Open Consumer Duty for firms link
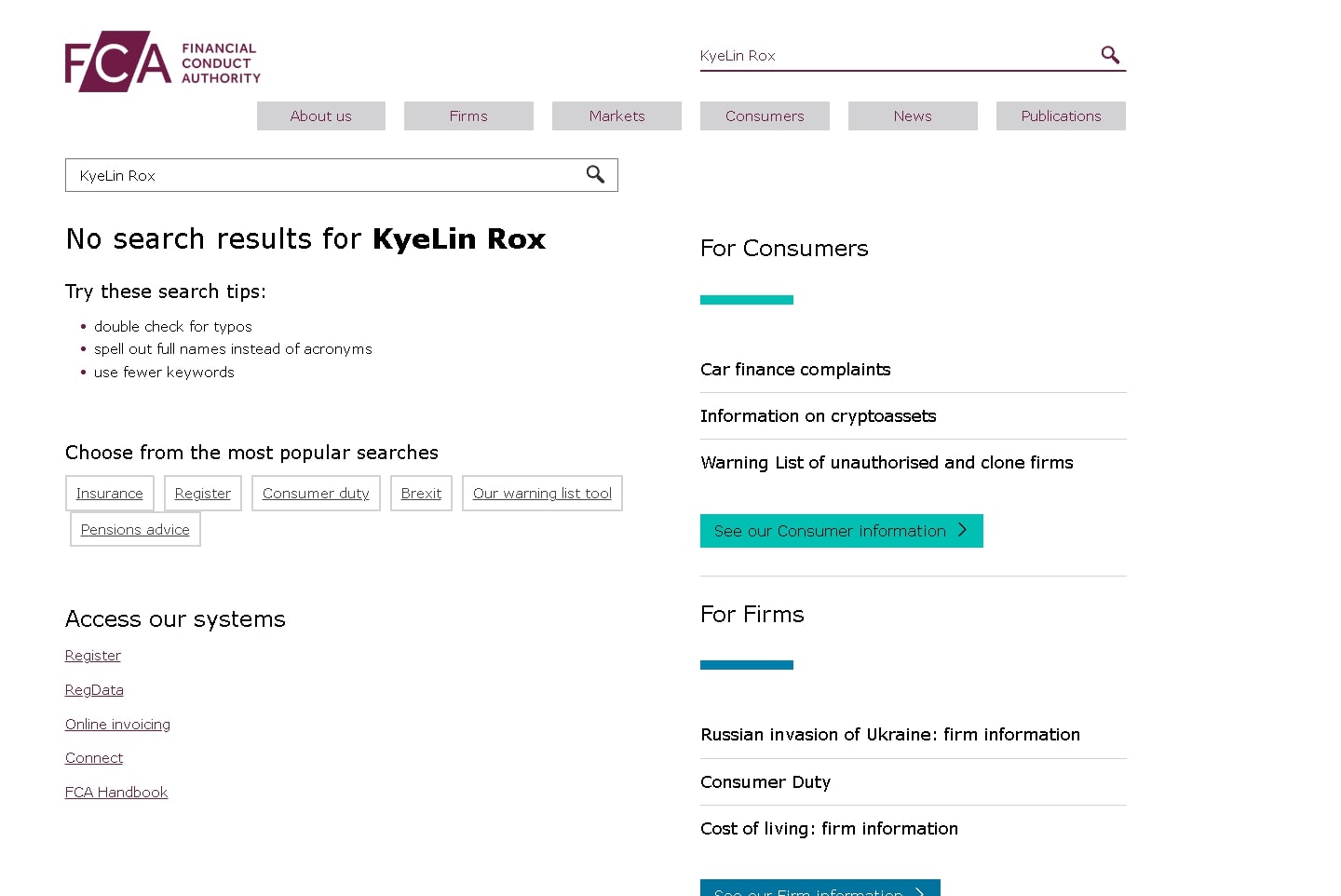This screenshot has height=896, width=1341. tap(765, 782)
